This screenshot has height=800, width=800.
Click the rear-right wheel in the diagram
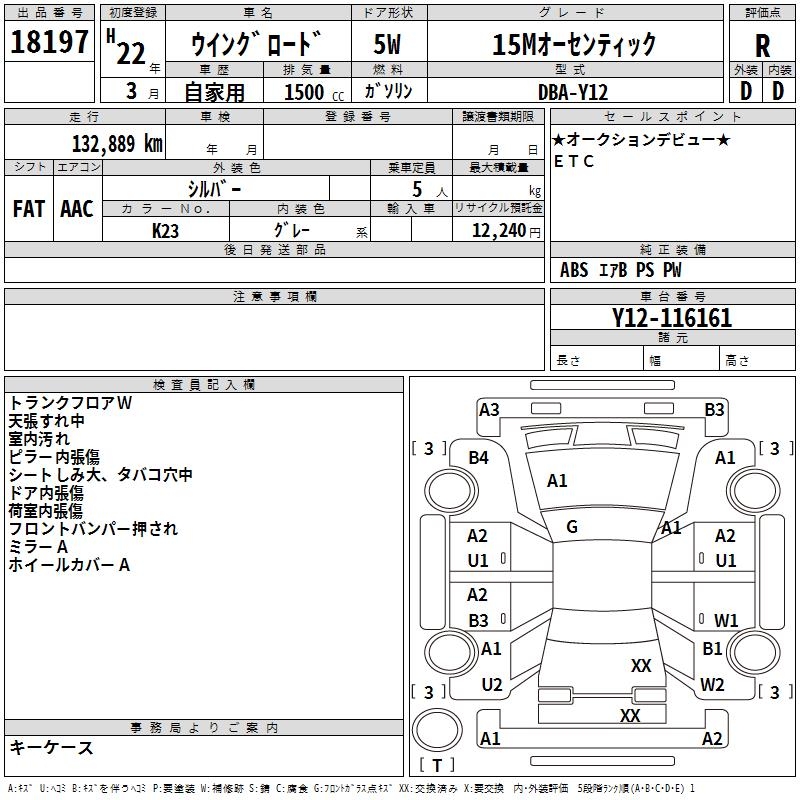pyautogui.click(x=753, y=652)
